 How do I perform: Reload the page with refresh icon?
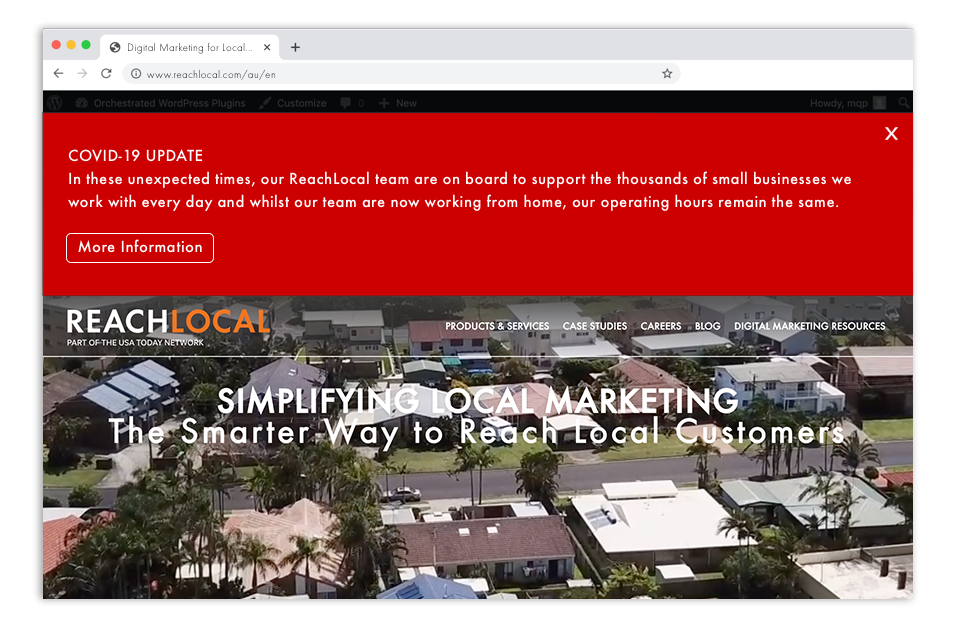click(106, 74)
